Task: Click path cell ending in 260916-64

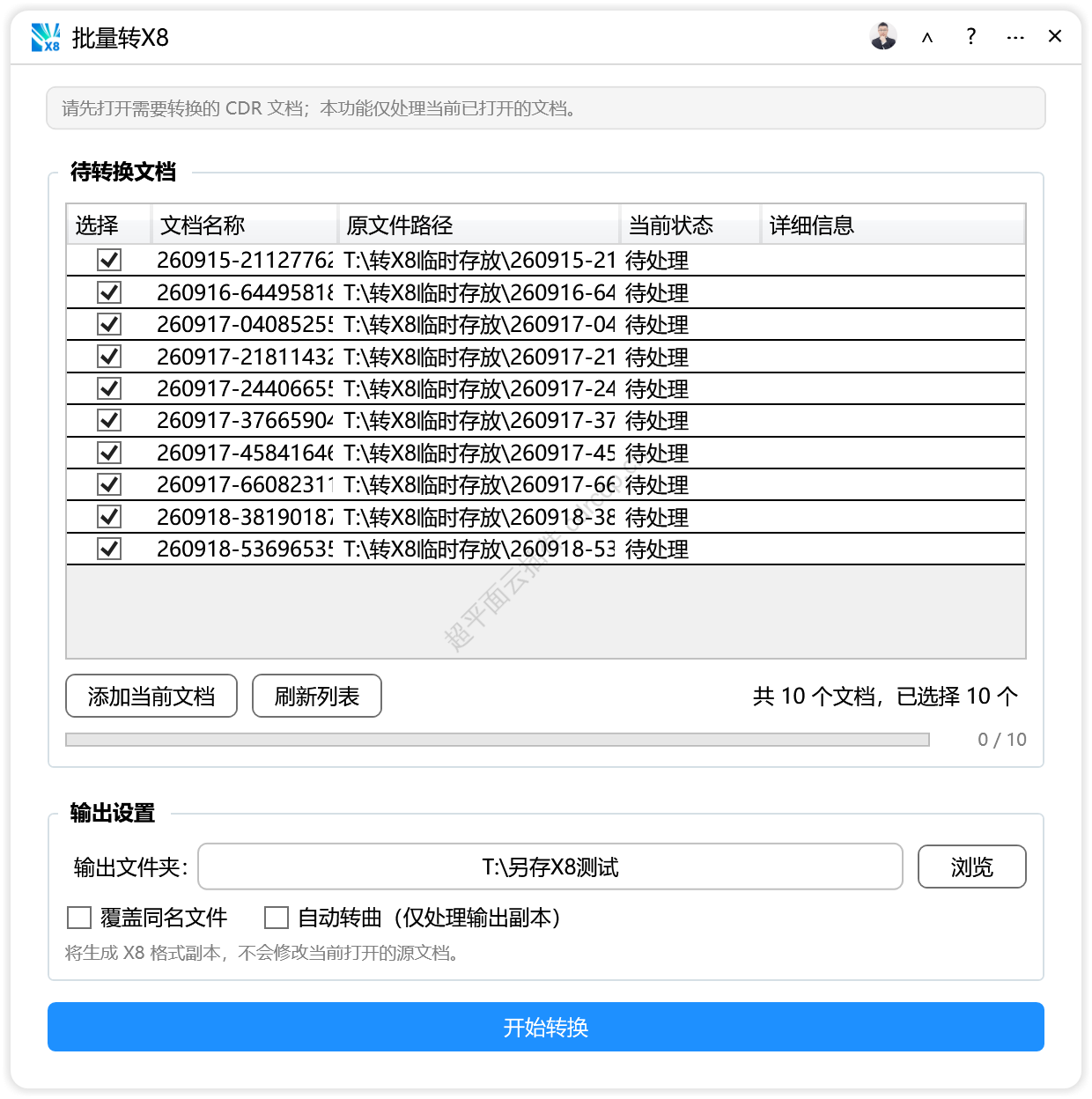Action: (x=479, y=292)
